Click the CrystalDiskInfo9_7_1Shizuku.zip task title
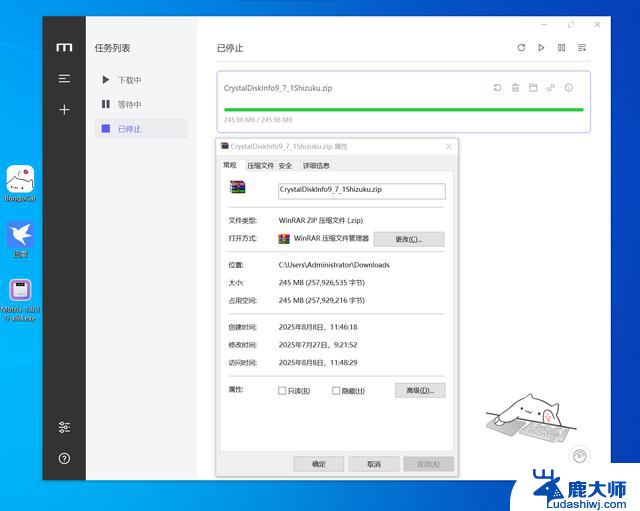 (x=278, y=88)
